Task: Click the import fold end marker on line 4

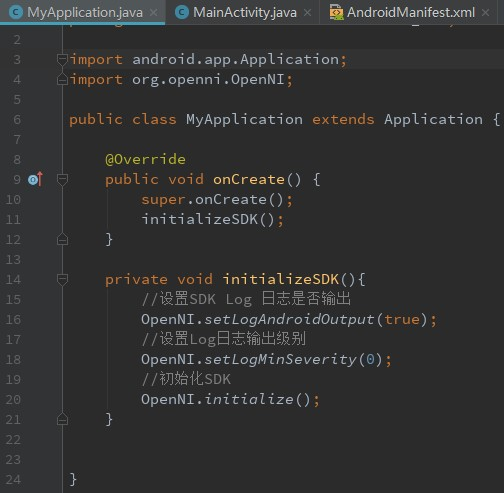Action: (x=62, y=79)
